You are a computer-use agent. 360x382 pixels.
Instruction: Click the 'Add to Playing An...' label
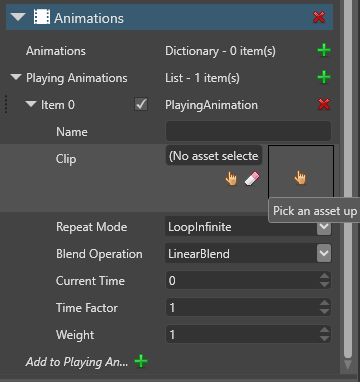pyautogui.click(x=77, y=362)
